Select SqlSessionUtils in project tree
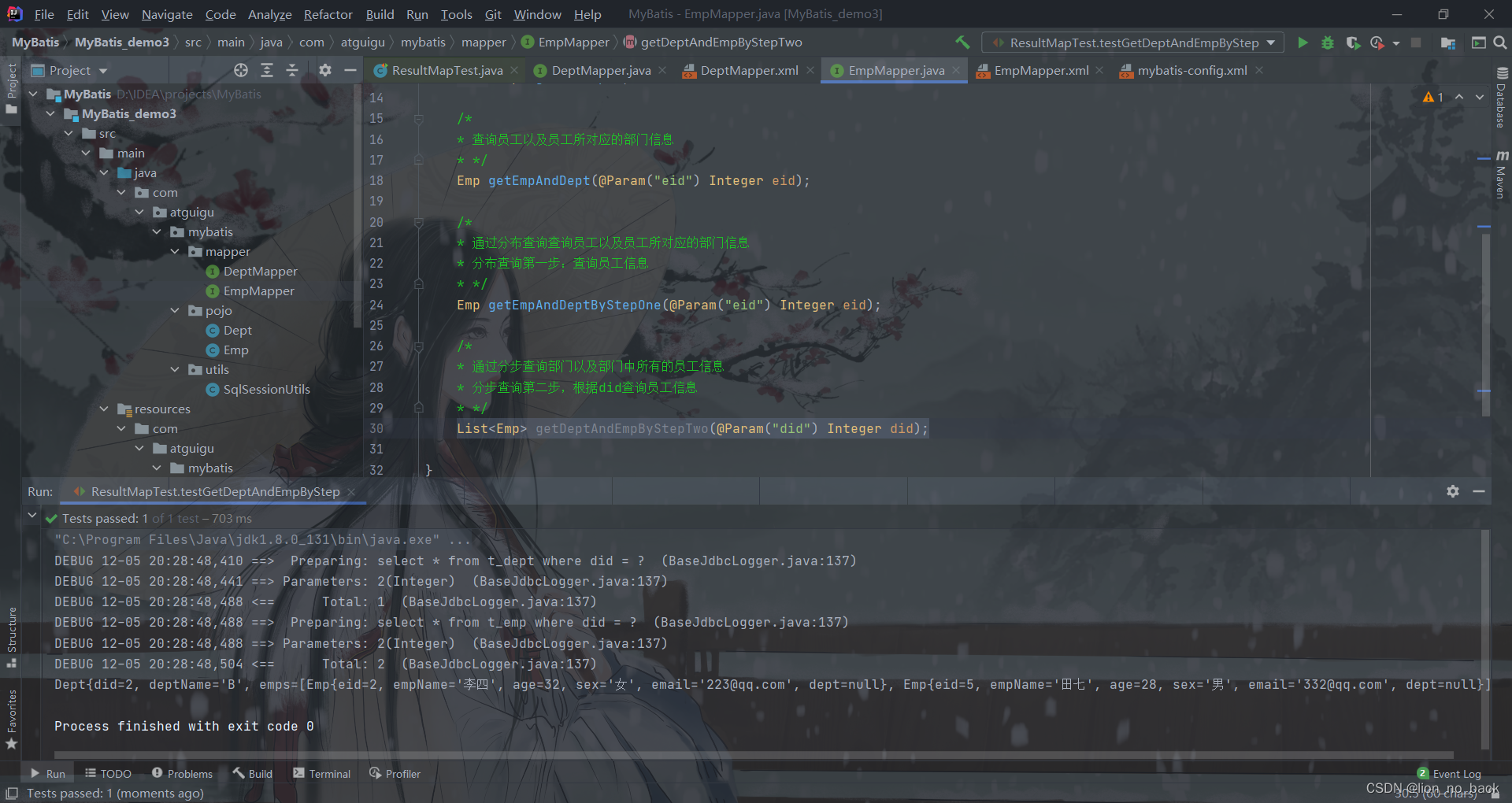The height and width of the screenshot is (803, 1512). (x=266, y=390)
